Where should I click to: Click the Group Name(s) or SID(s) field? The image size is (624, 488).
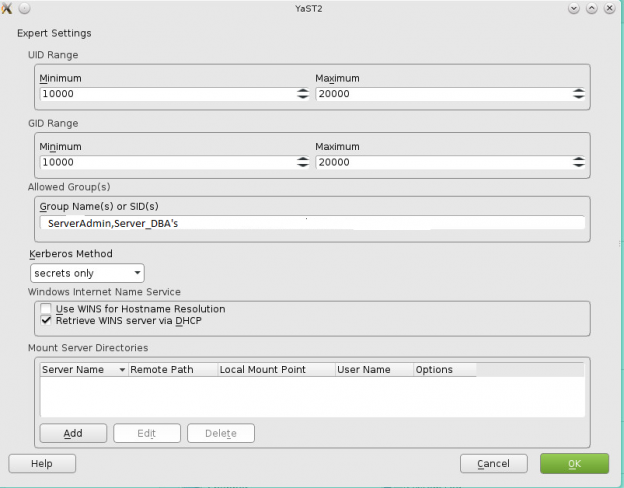312,223
